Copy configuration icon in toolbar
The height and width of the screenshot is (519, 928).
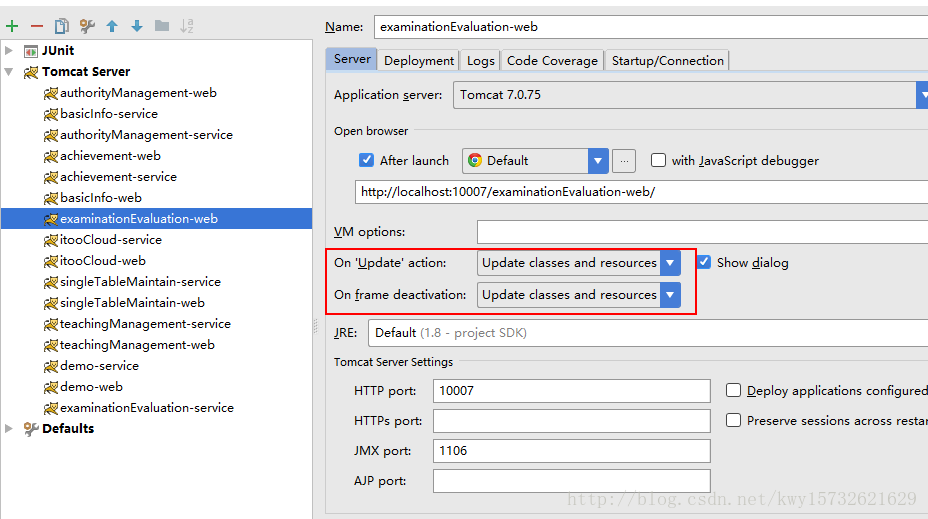coord(62,26)
